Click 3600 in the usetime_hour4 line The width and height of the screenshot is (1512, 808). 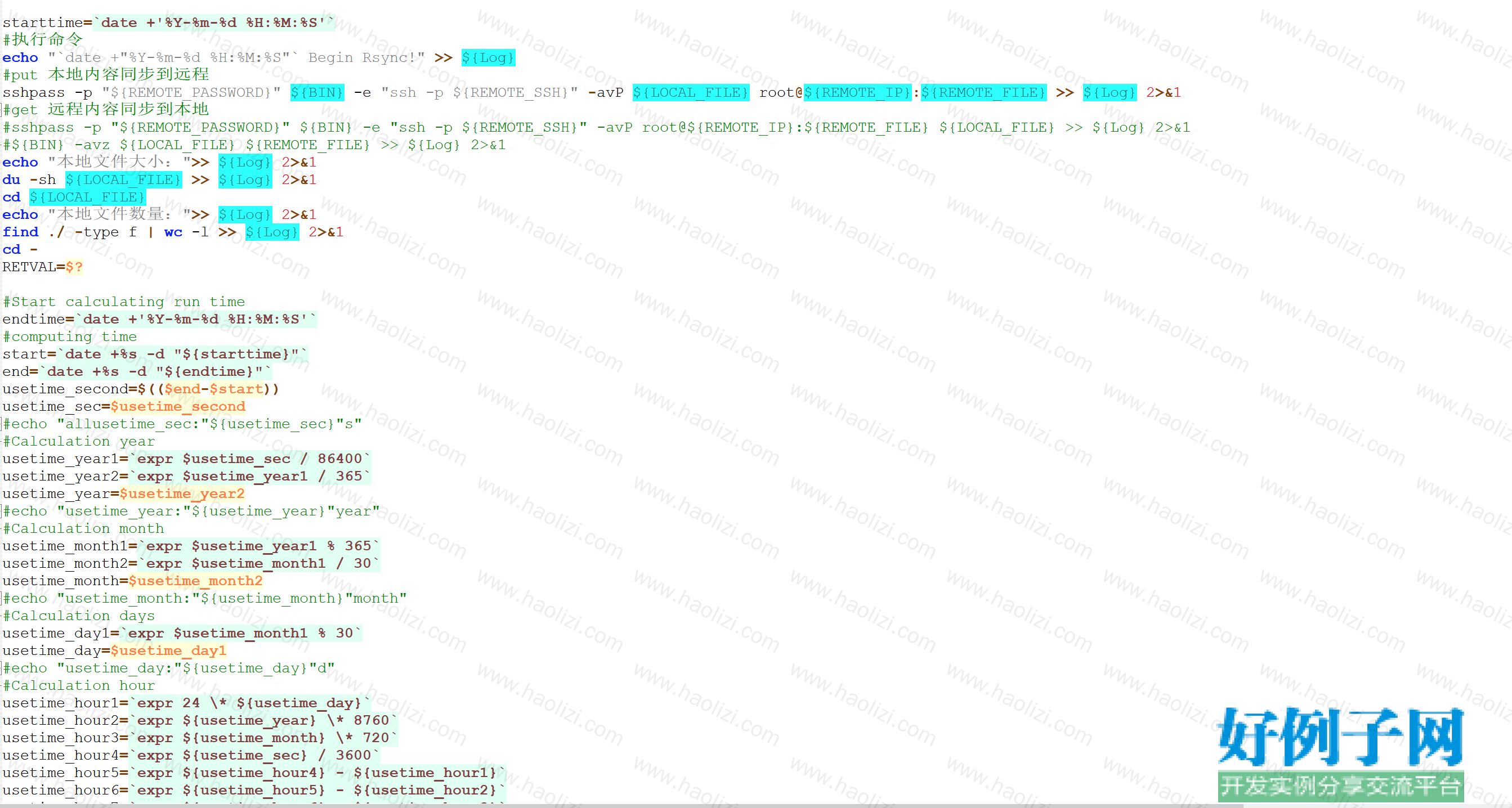[354, 756]
